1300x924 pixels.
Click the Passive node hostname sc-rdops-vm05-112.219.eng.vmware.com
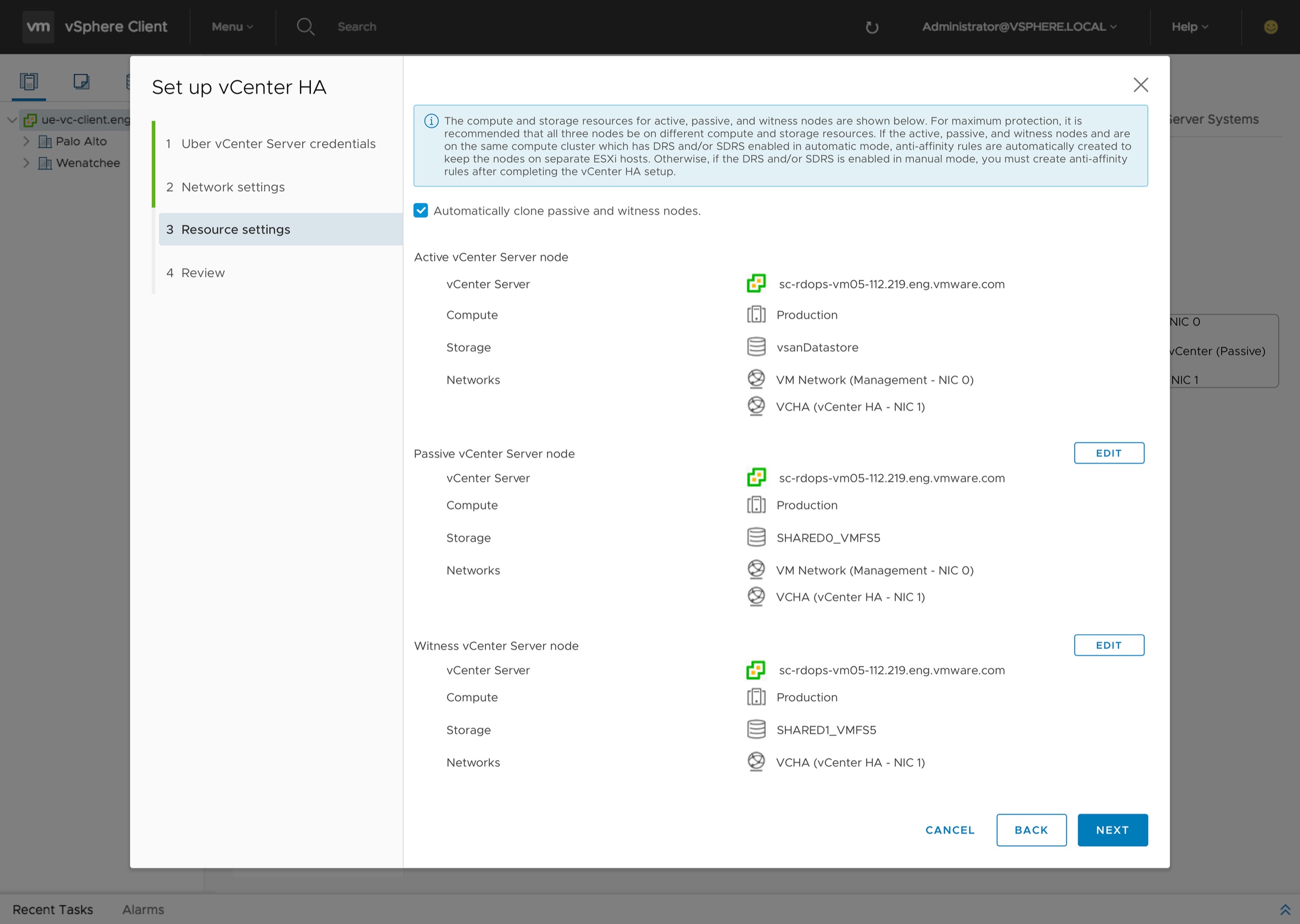pyautogui.click(x=892, y=478)
